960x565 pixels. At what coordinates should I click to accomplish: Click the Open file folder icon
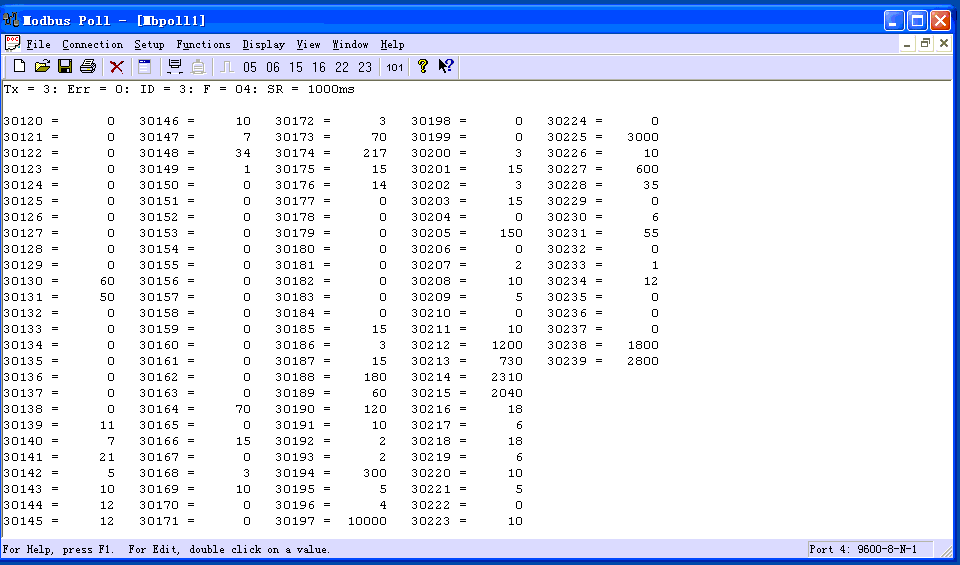pyautogui.click(x=42, y=67)
